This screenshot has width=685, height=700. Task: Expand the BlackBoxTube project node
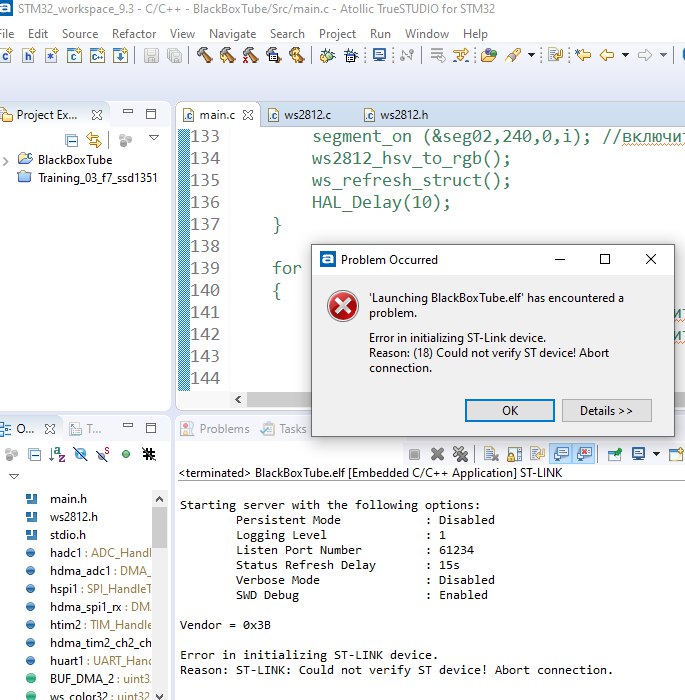pyautogui.click(x=5, y=161)
